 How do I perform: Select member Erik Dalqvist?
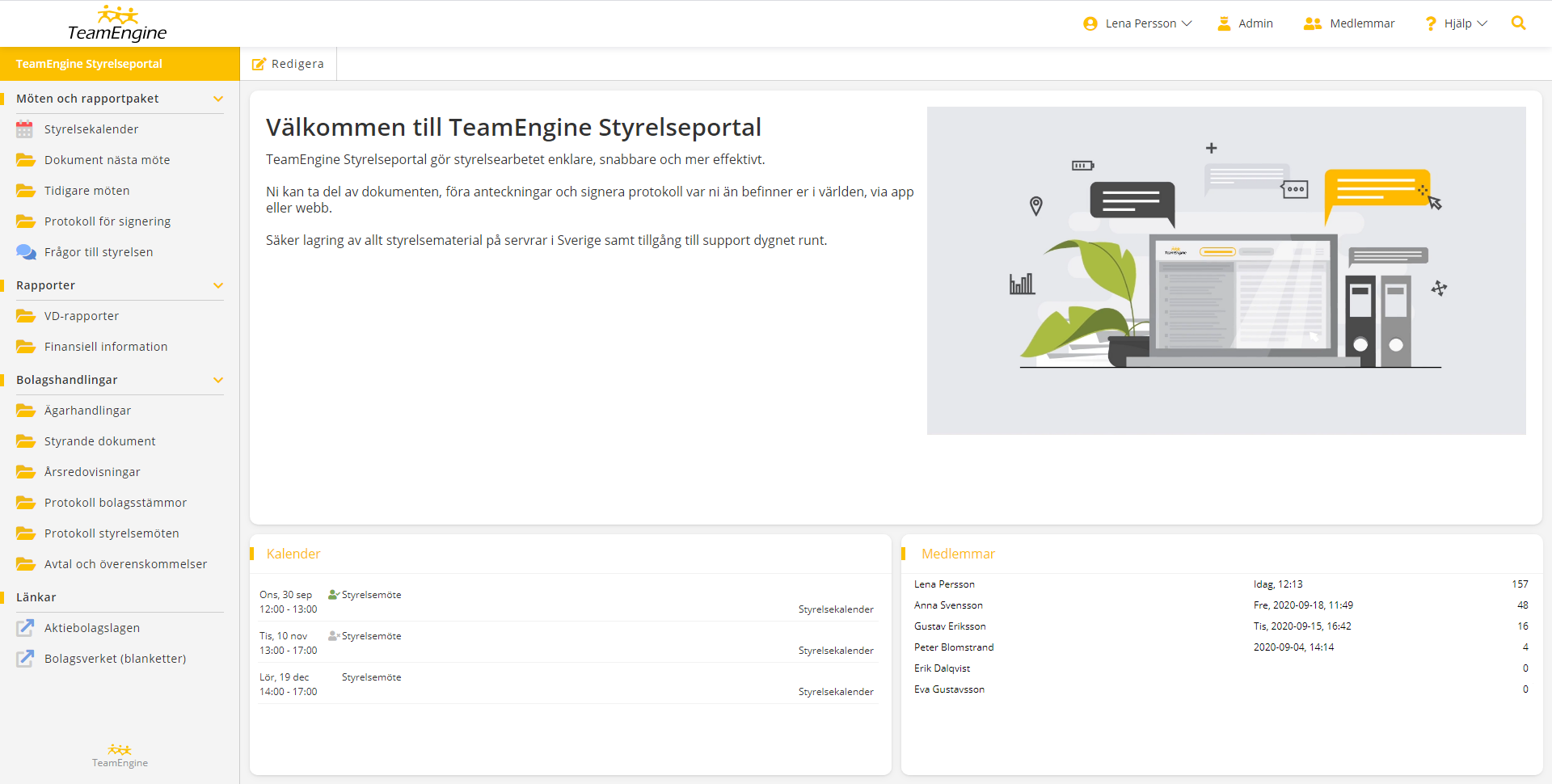pyautogui.click(x=942, y=668)
